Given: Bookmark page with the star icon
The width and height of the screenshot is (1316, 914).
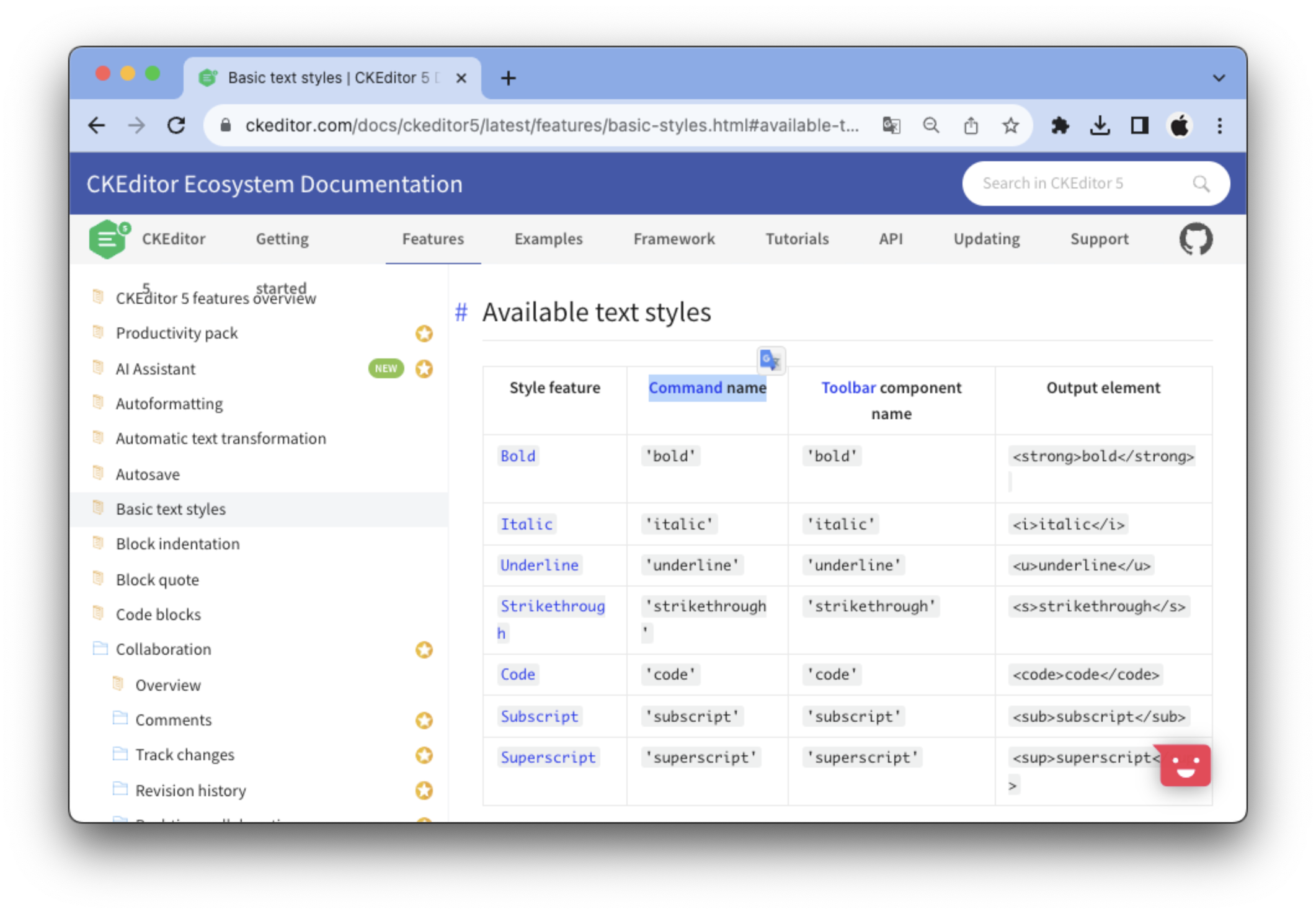Looking at the screenshot, I should [x=1010, y=126].
